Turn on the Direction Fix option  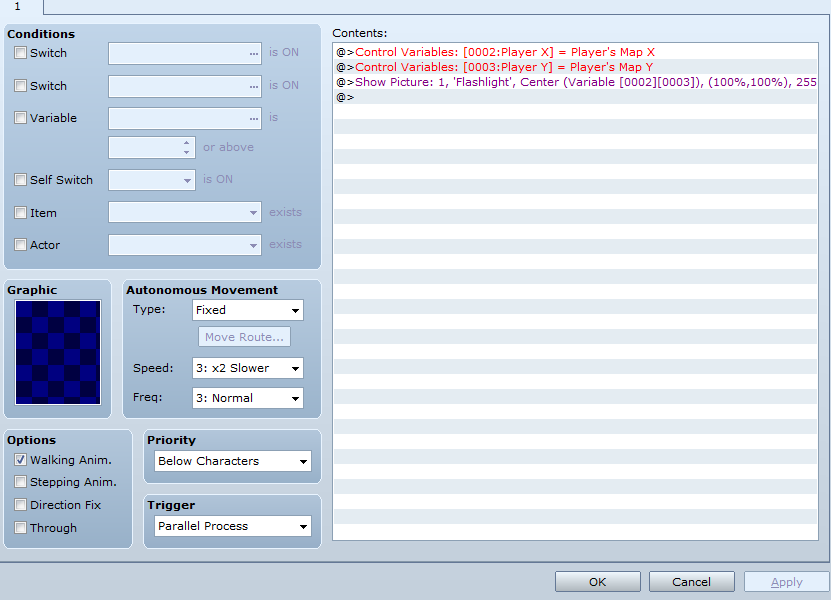(x=21, y=505)
